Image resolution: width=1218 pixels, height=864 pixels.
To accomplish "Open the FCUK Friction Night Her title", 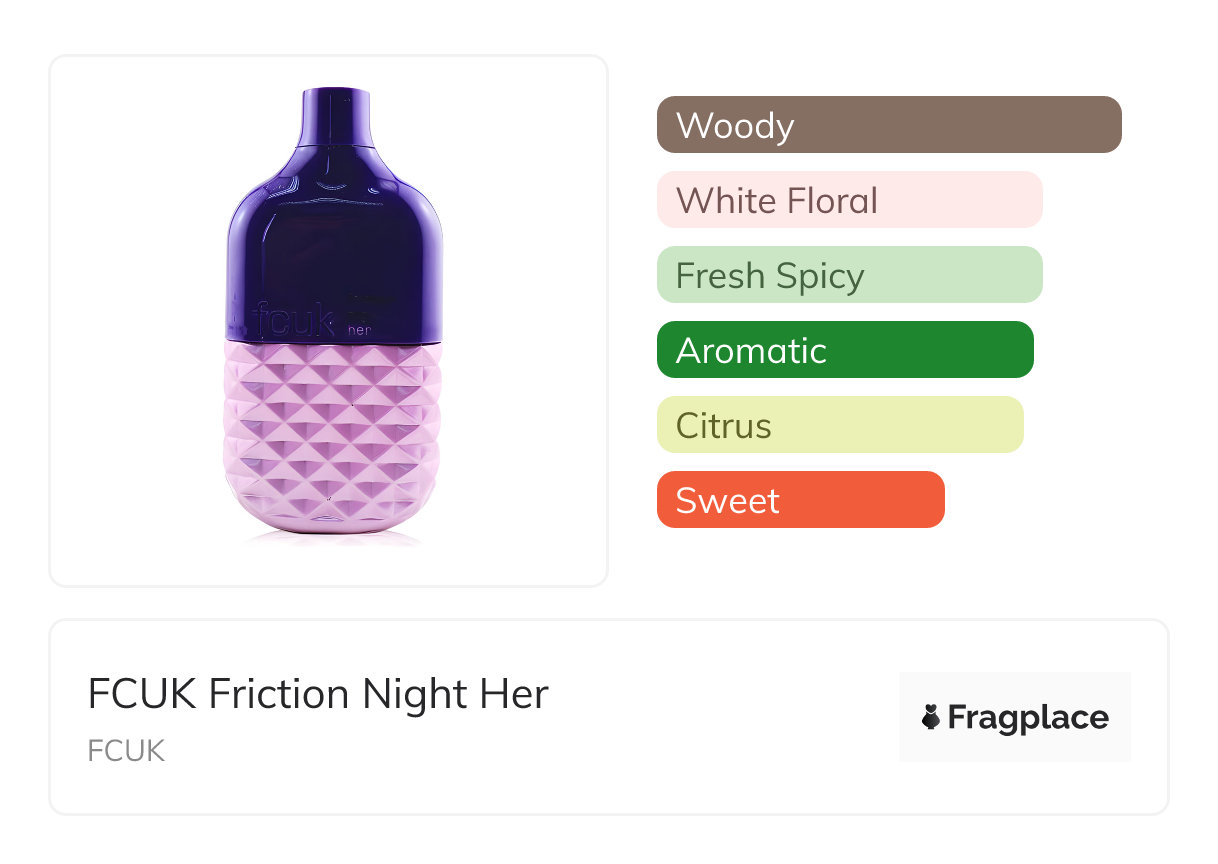I will (318, 694).
